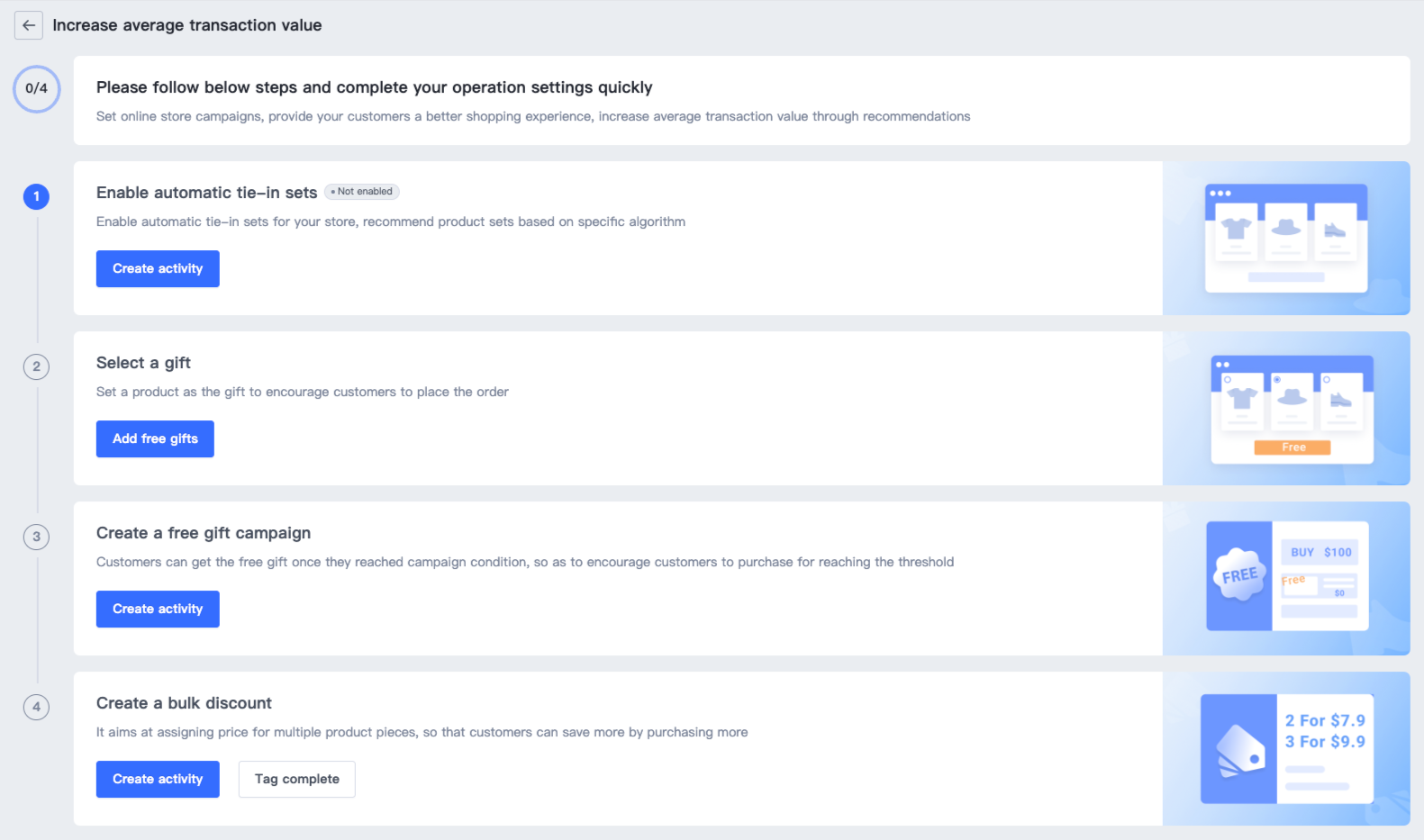Create activity for free gift campaign
This screenshot has height=840, width=1424.
(x=158, y=609)
